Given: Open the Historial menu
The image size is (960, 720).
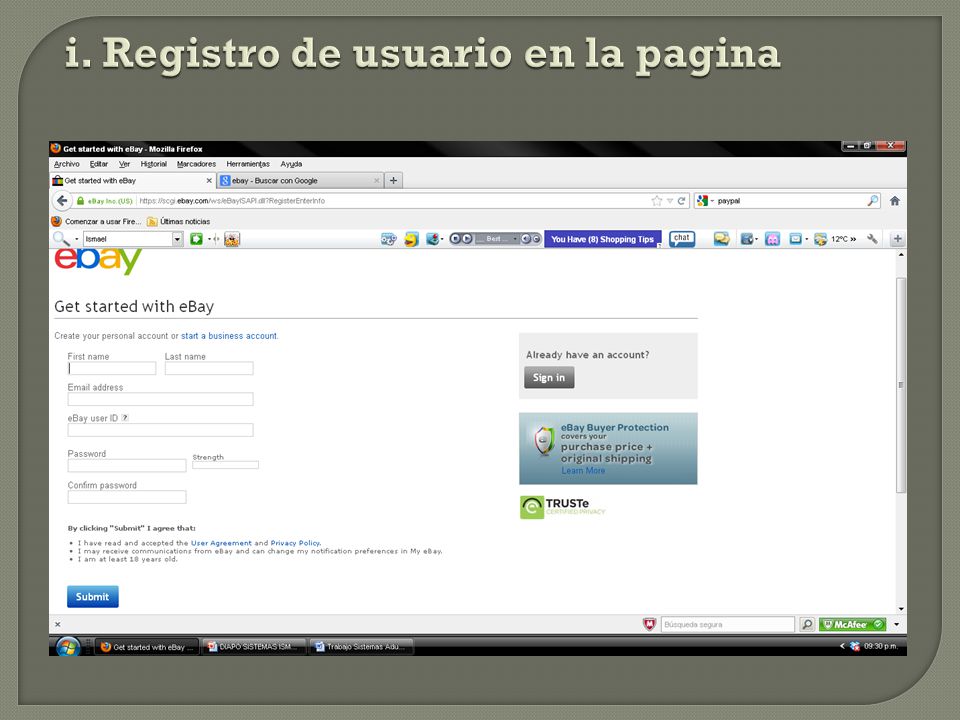Looking at the screenshot, I should pos(153,164).
